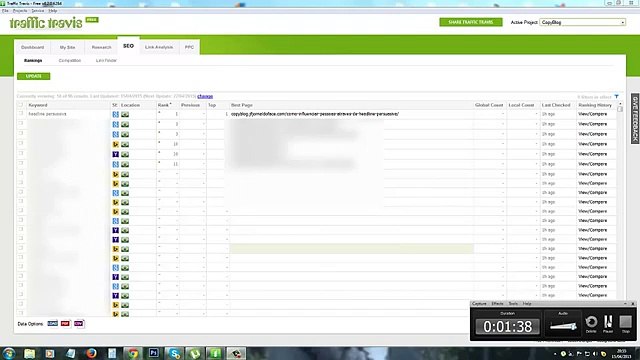Screen dimensions: 640x360
Task: Open the Active Project dropdown
Action: [582, 22]
